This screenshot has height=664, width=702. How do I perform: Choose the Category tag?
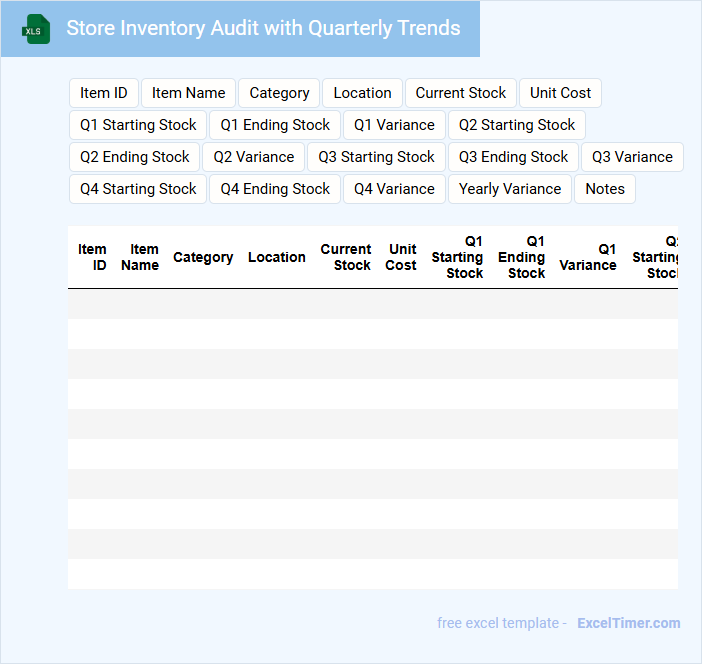tap(279, 93)
